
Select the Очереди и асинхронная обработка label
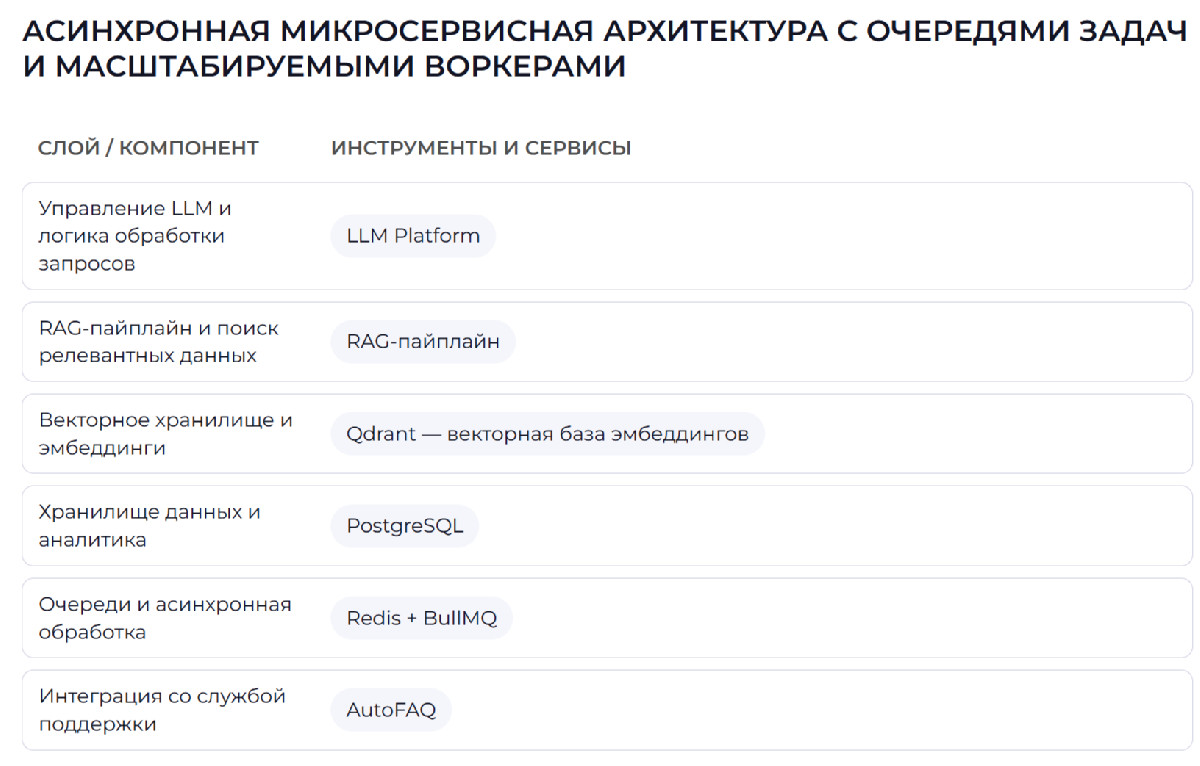164,618
